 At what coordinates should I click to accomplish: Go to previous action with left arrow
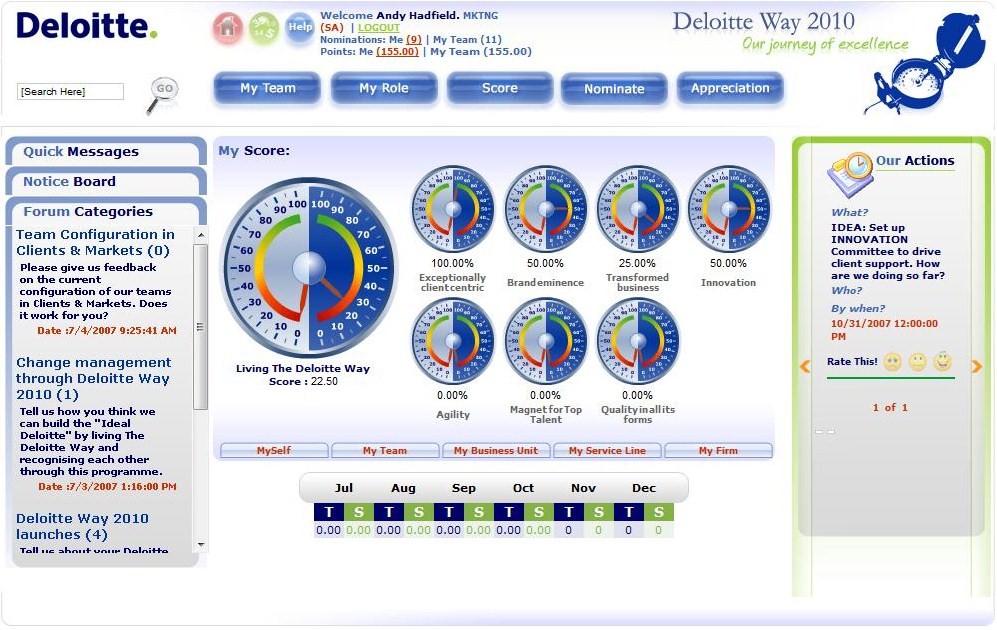[x=805, y=366]
